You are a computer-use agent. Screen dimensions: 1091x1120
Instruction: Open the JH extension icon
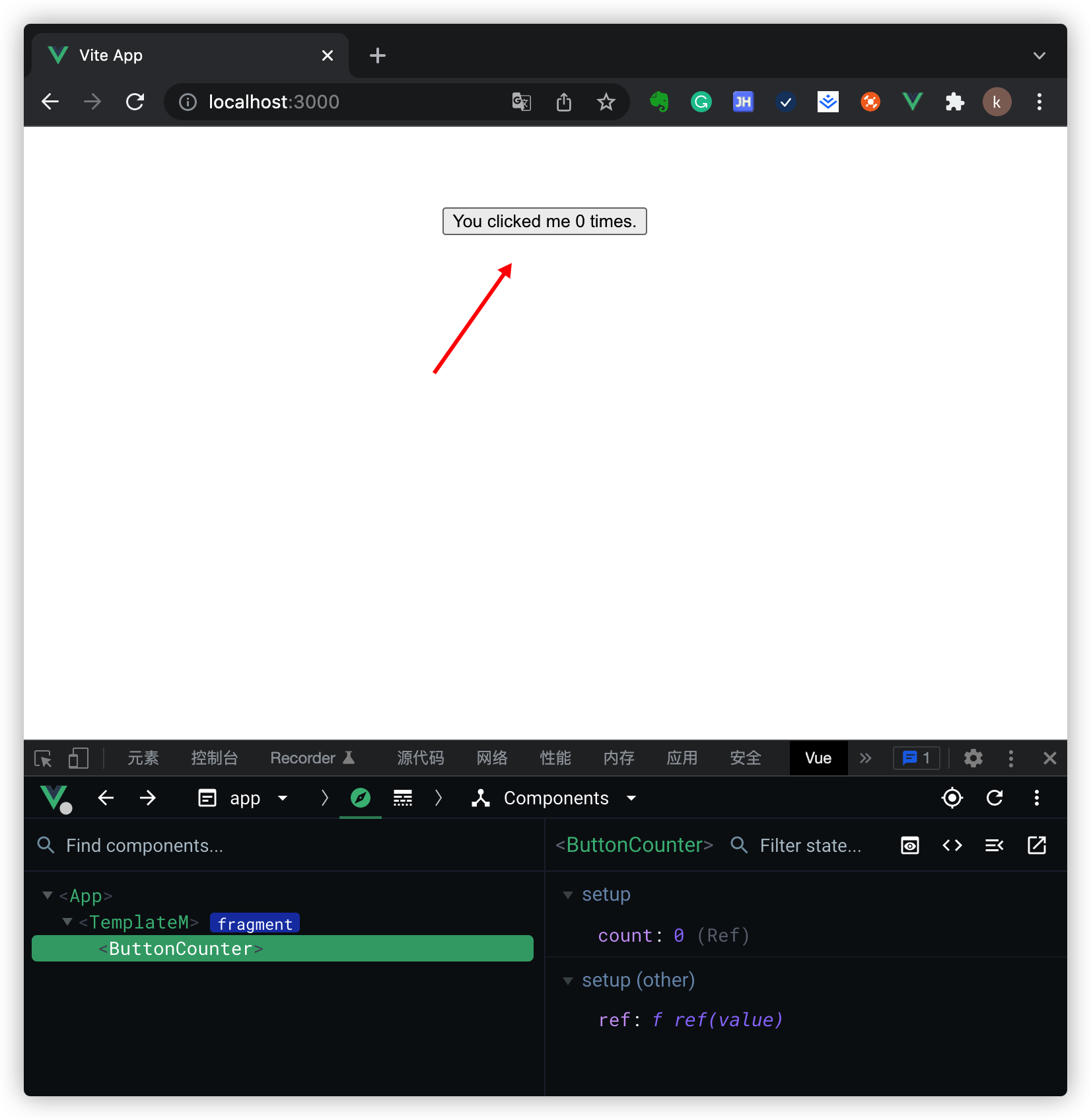tap(743, 102)
